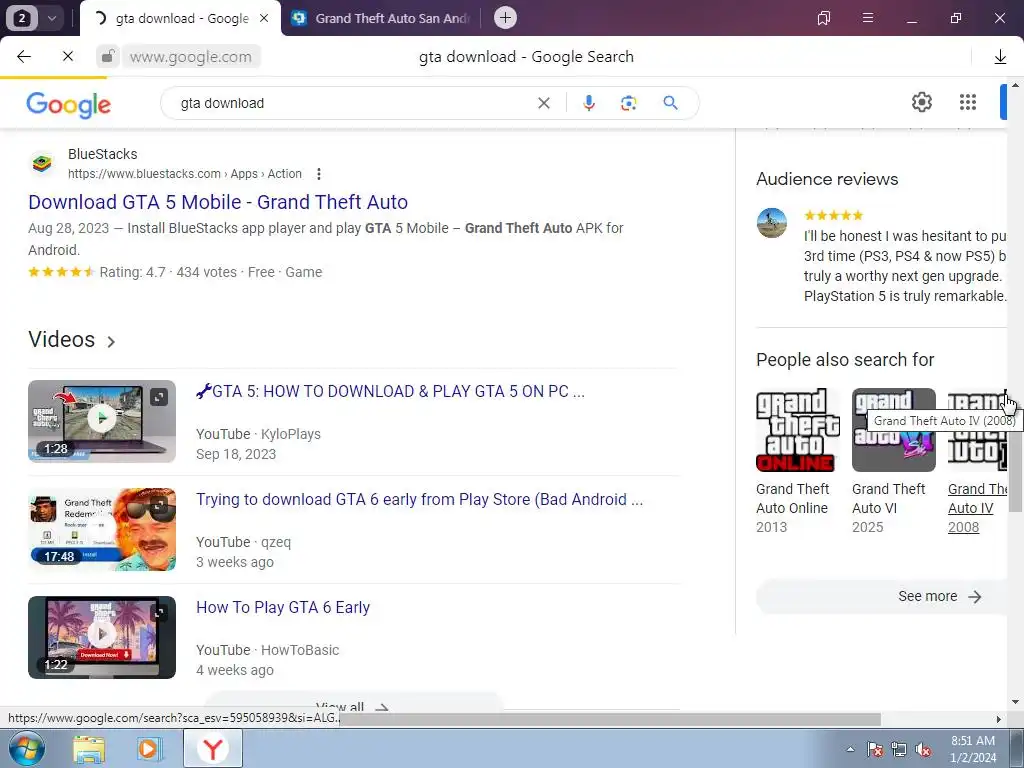This screenshot has width=1024, height=768.
Task: Click the bluestacks.com URL breadcrumb
Action: pyautogui.click(x=185, y=174)
